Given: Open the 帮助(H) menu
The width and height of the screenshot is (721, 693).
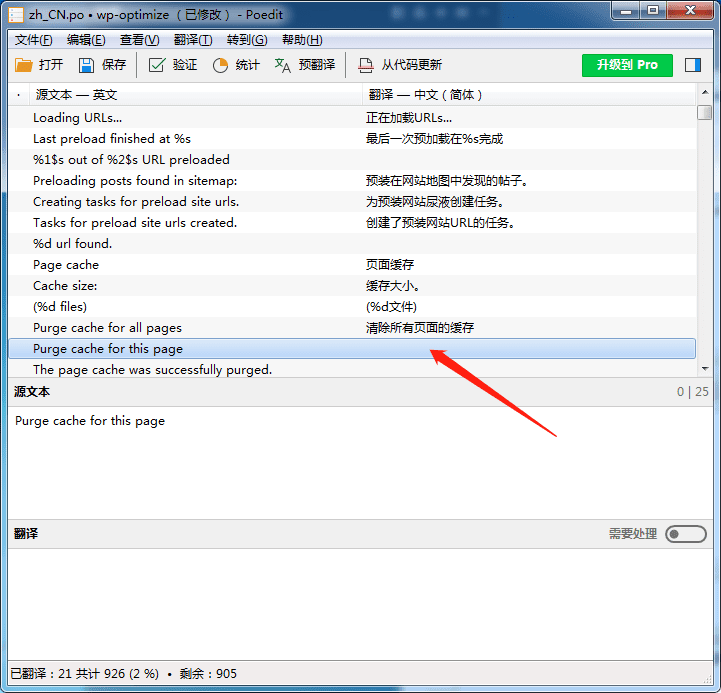Looking at the screenshot, I should point(302,40).
